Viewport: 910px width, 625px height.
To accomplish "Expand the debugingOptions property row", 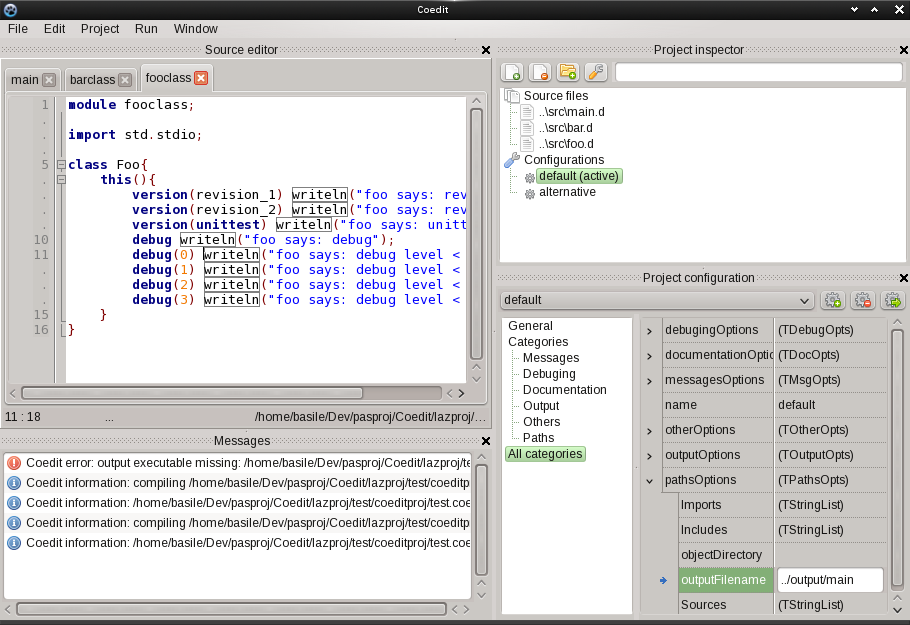I will pos(650,330).
